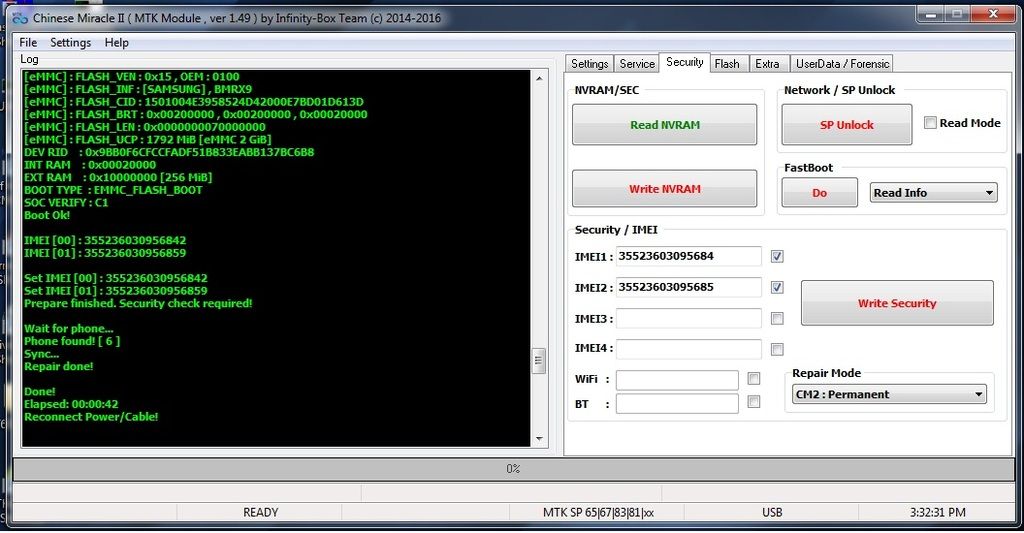
Task: Open the File menu
Action: (28, 43)
